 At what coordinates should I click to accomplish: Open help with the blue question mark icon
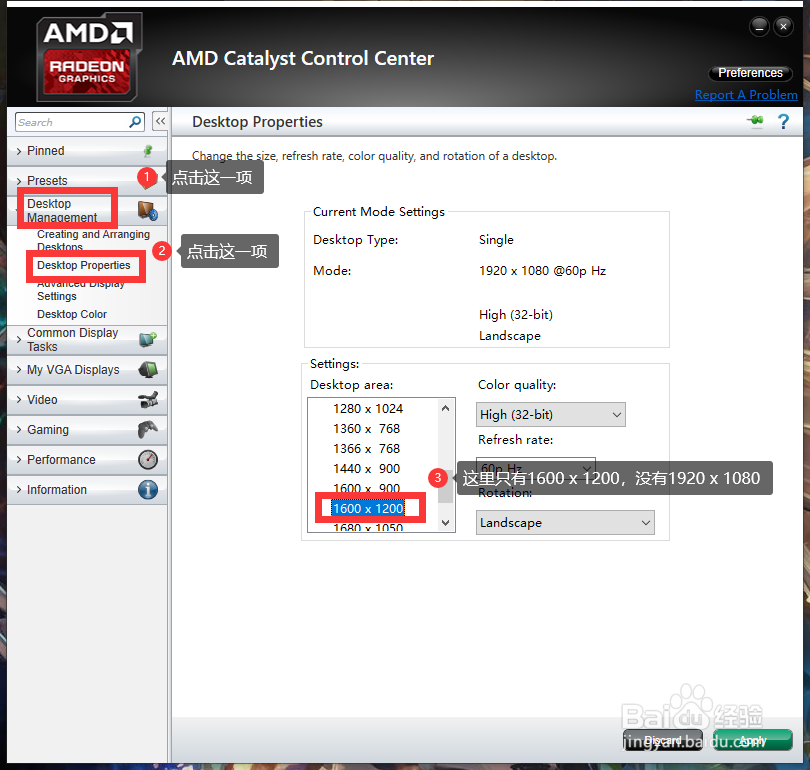point(783,120)
